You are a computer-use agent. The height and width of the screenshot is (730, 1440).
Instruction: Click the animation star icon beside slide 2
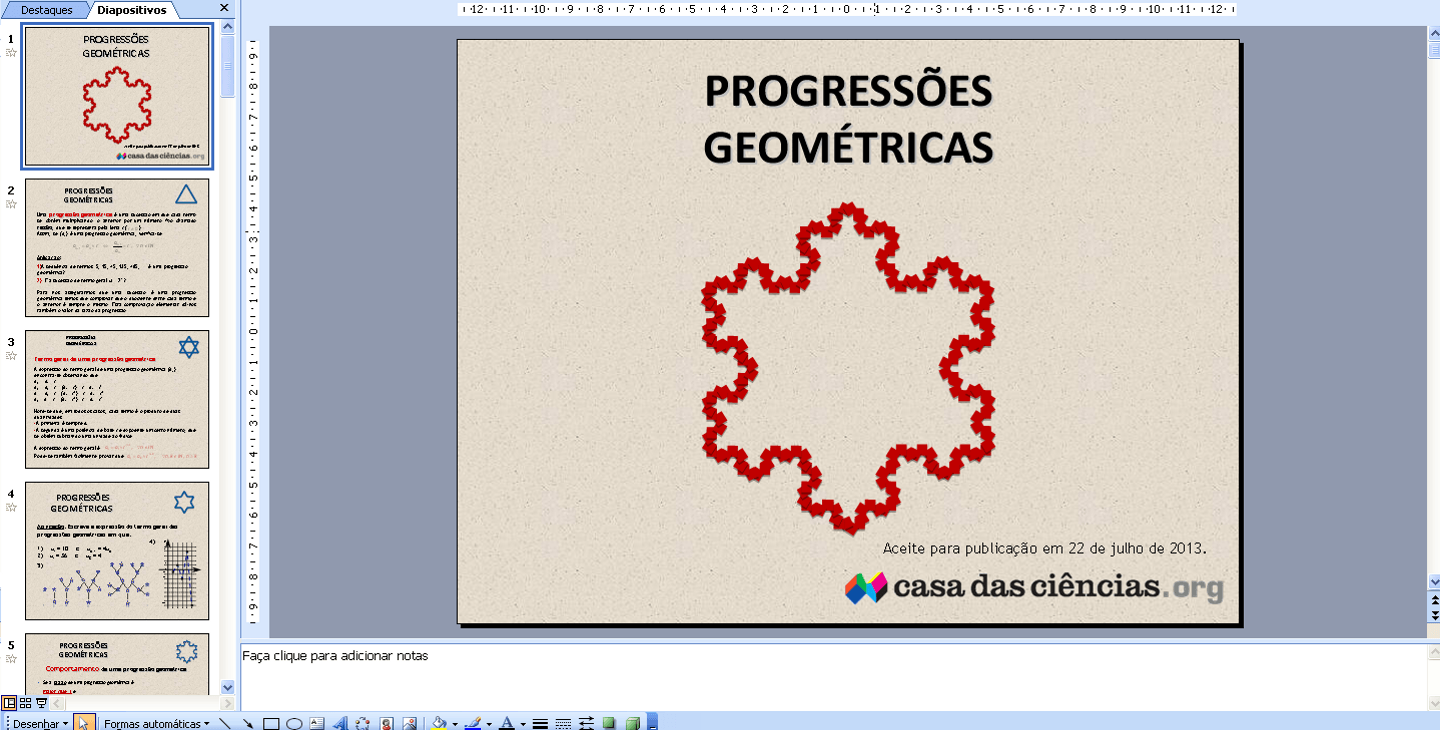pos(12,204)
